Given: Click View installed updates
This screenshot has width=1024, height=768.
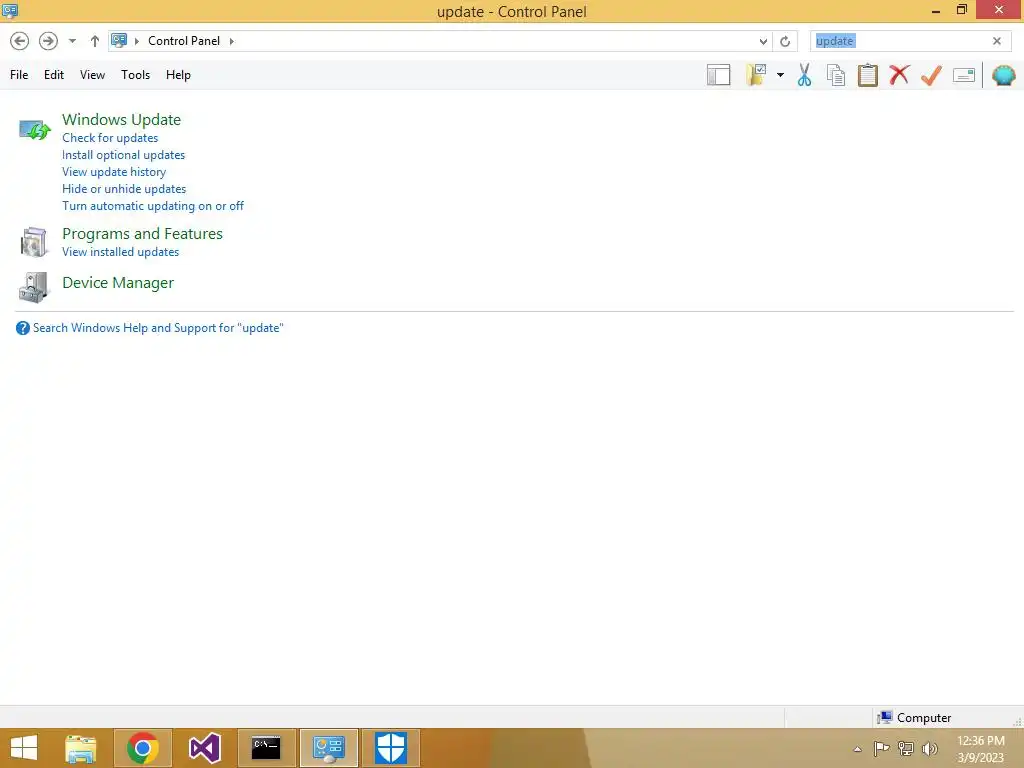Looking at the screenshot, I should [x=120, y=252].
